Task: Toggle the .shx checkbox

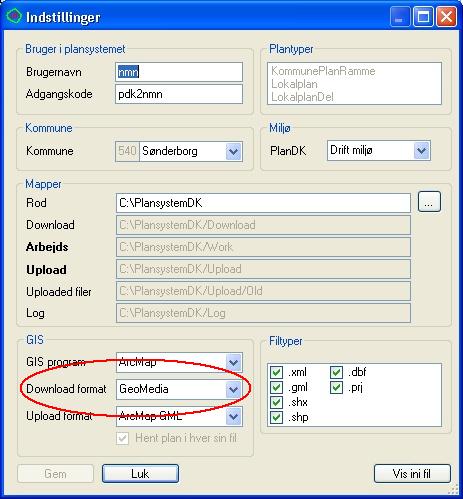Action: click(276, 402)
